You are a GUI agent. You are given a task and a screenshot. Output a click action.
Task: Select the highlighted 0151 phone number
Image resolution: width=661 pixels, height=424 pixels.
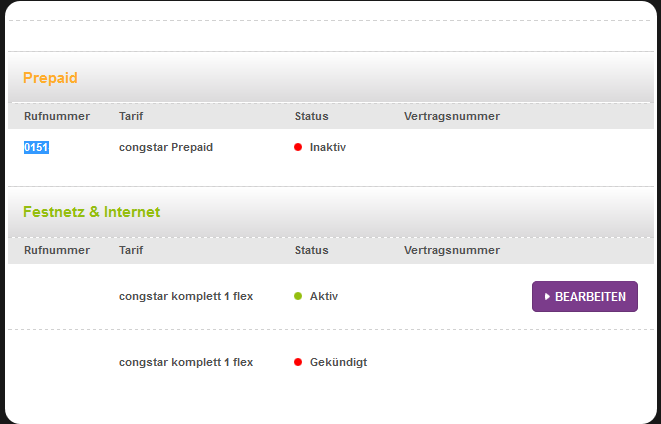(x=36, y=147)
